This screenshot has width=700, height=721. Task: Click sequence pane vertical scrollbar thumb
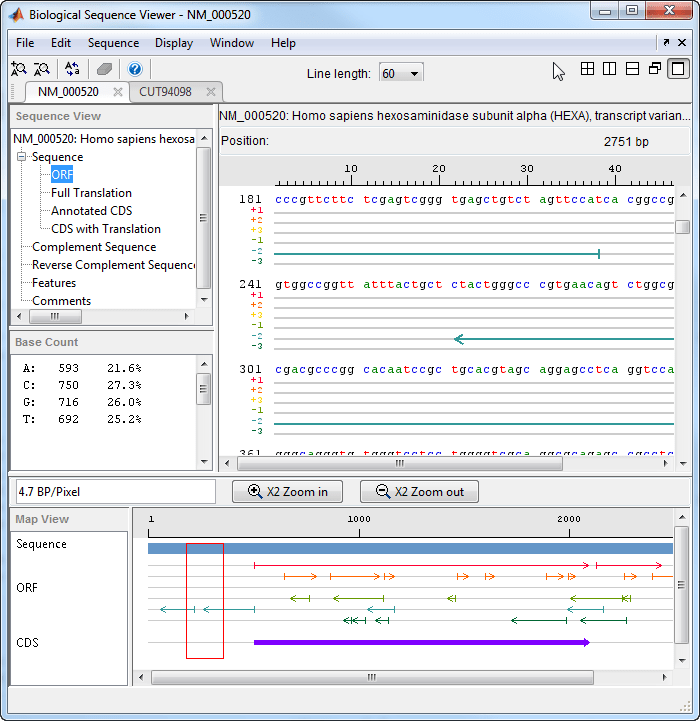683,227
